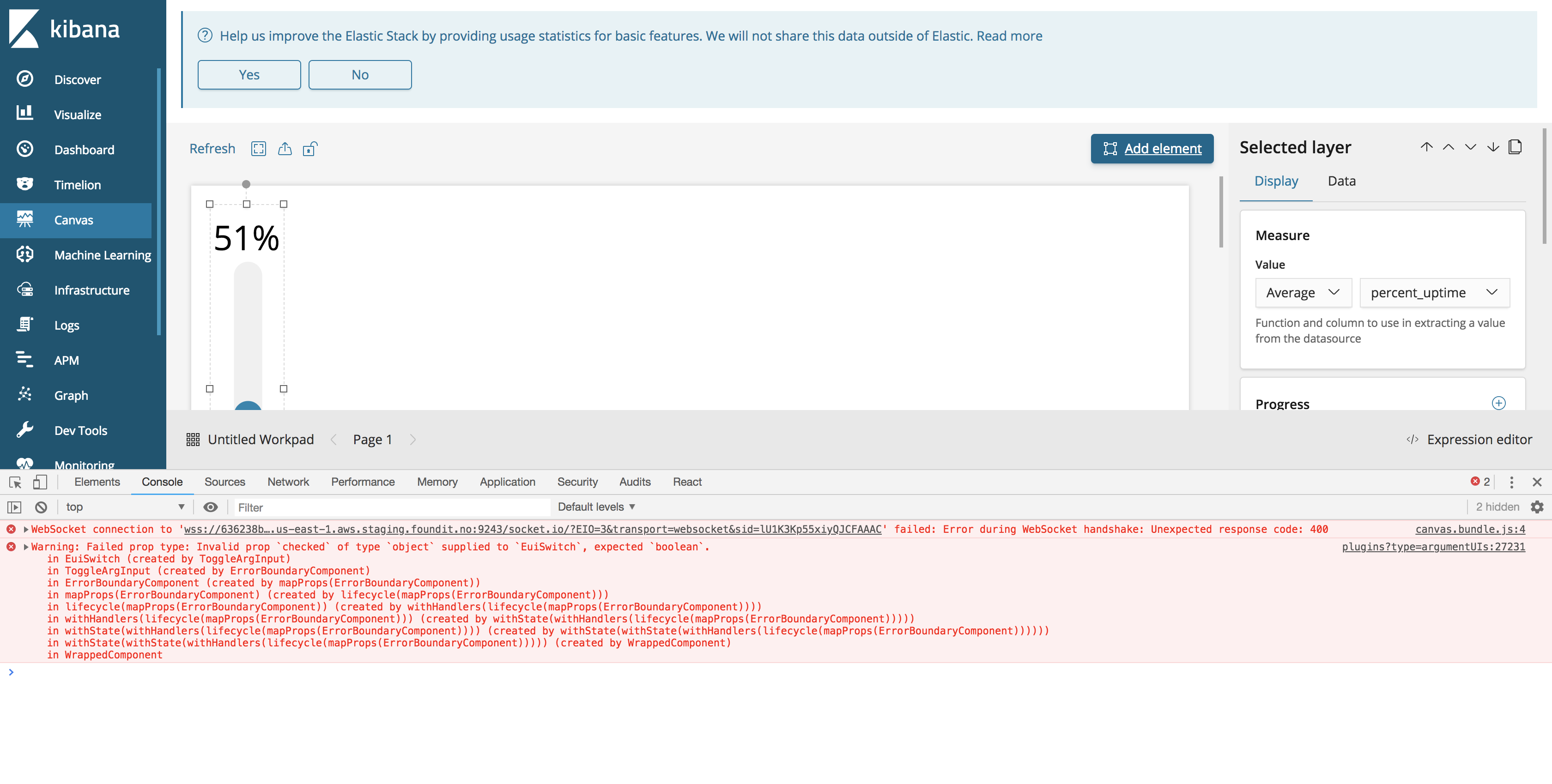1552x784 pixels.
Task: Click the Add element button
Action: [1152, 149]
